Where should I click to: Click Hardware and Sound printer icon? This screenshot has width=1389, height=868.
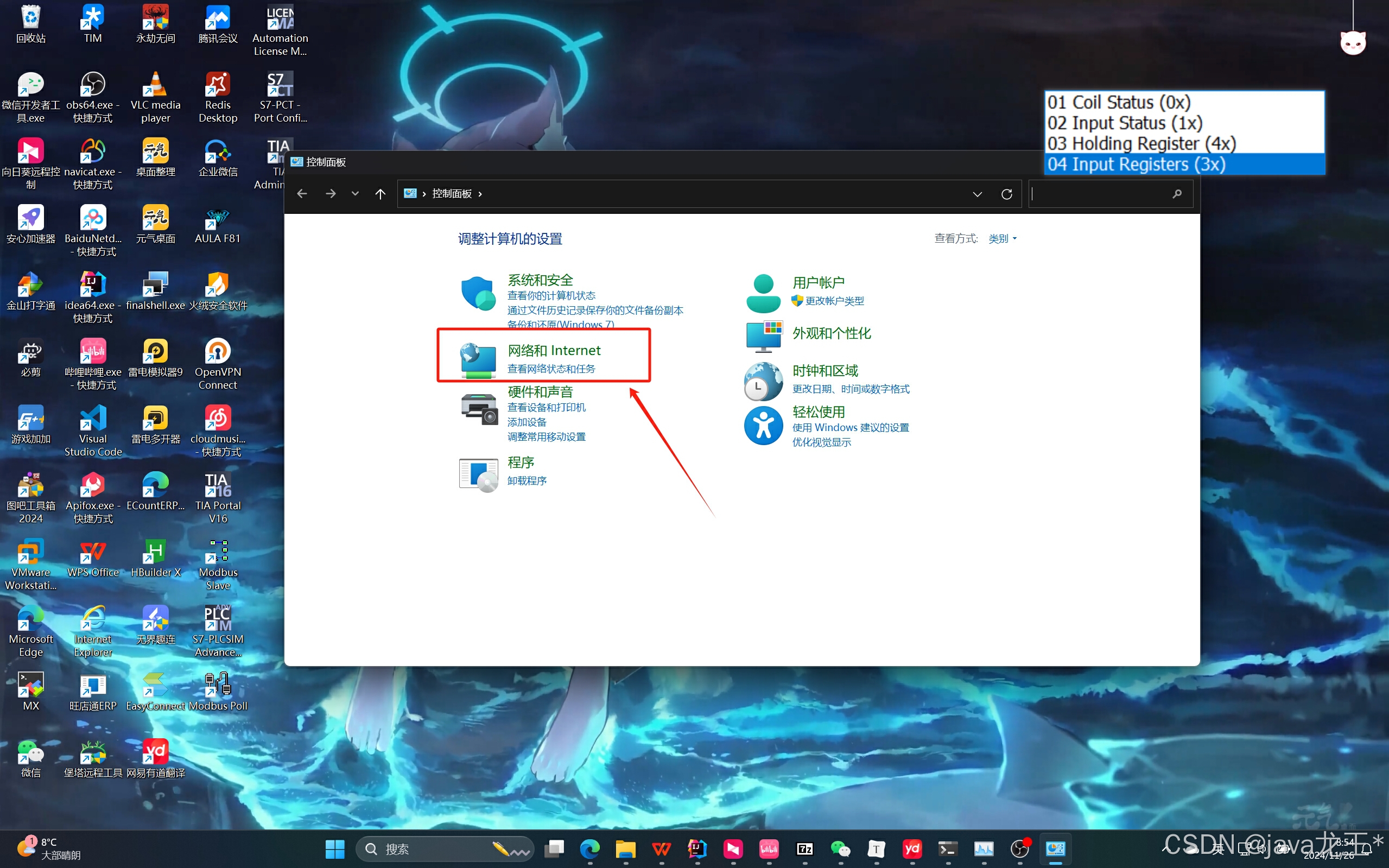point(478,409)
